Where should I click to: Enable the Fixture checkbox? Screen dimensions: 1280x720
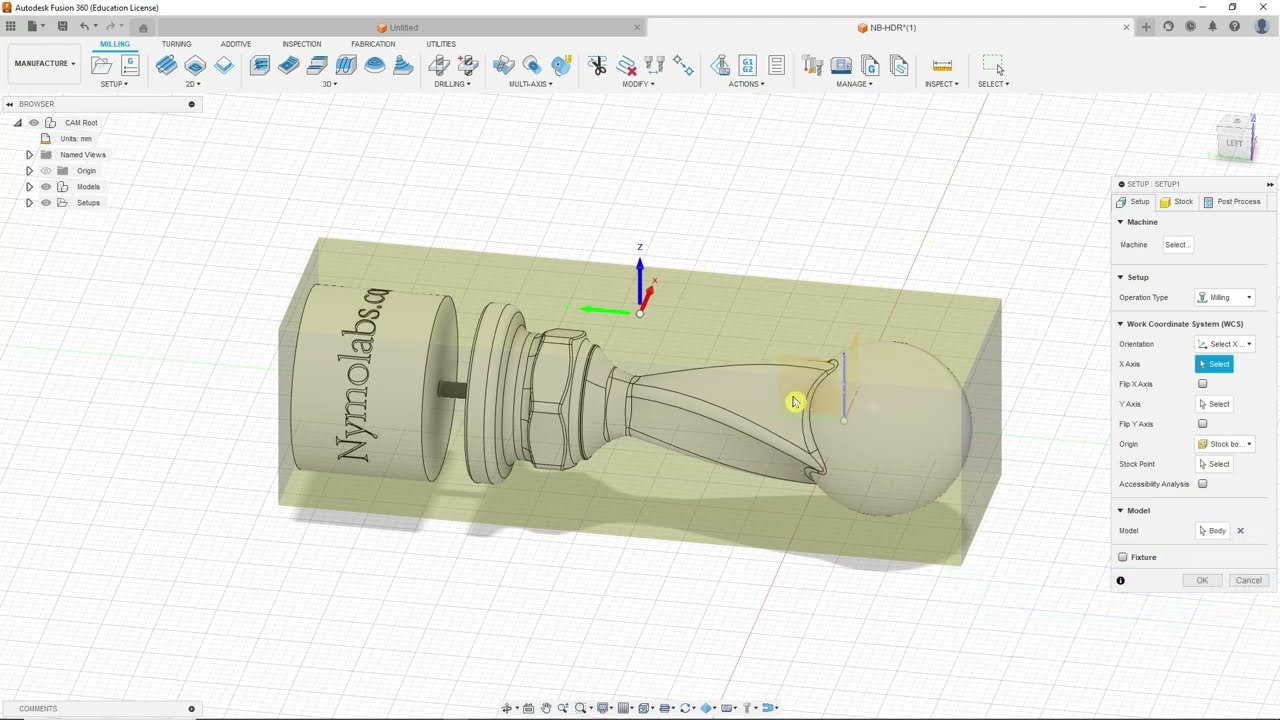pos(1122,557)
